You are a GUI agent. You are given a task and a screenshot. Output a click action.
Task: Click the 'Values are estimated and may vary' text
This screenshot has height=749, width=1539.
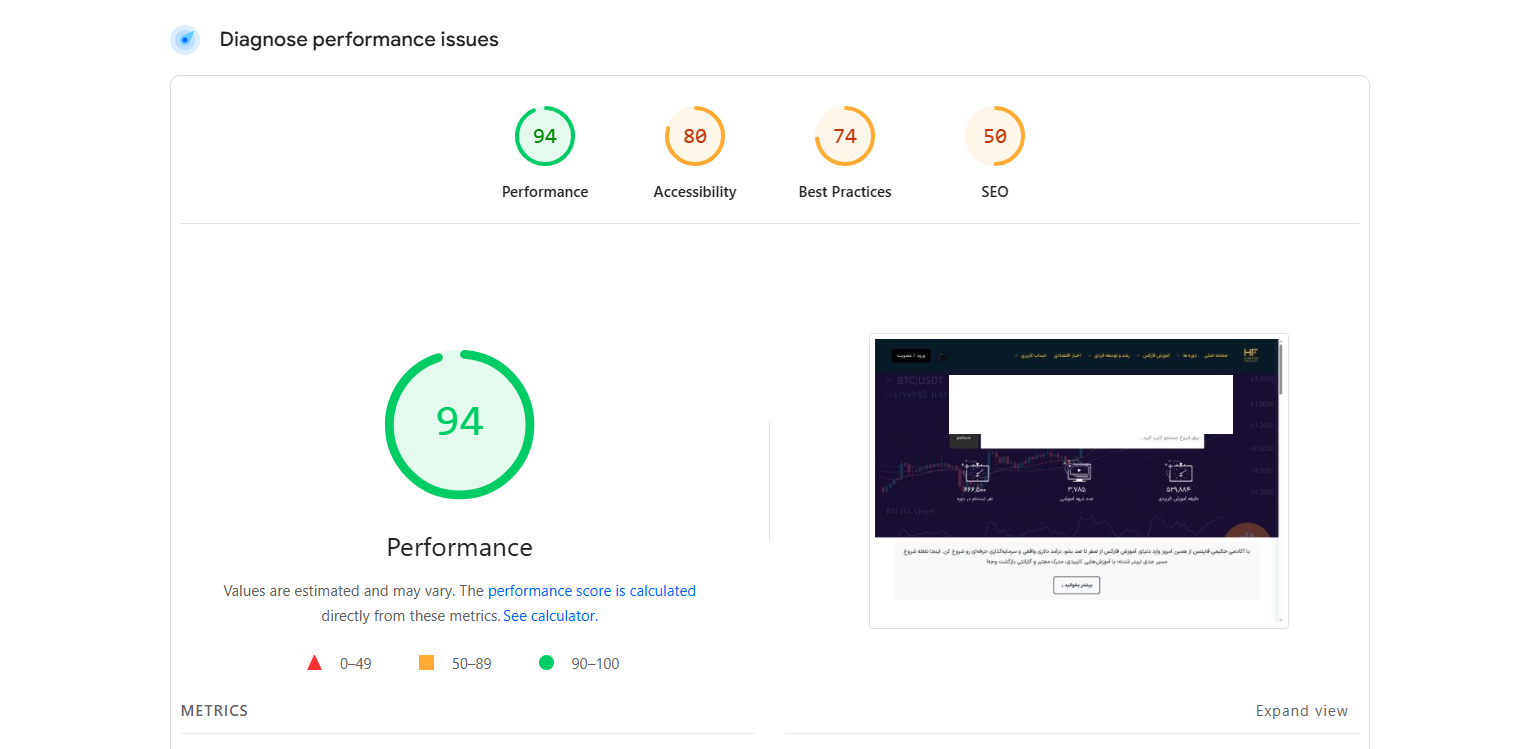click(x=339, y=591)
